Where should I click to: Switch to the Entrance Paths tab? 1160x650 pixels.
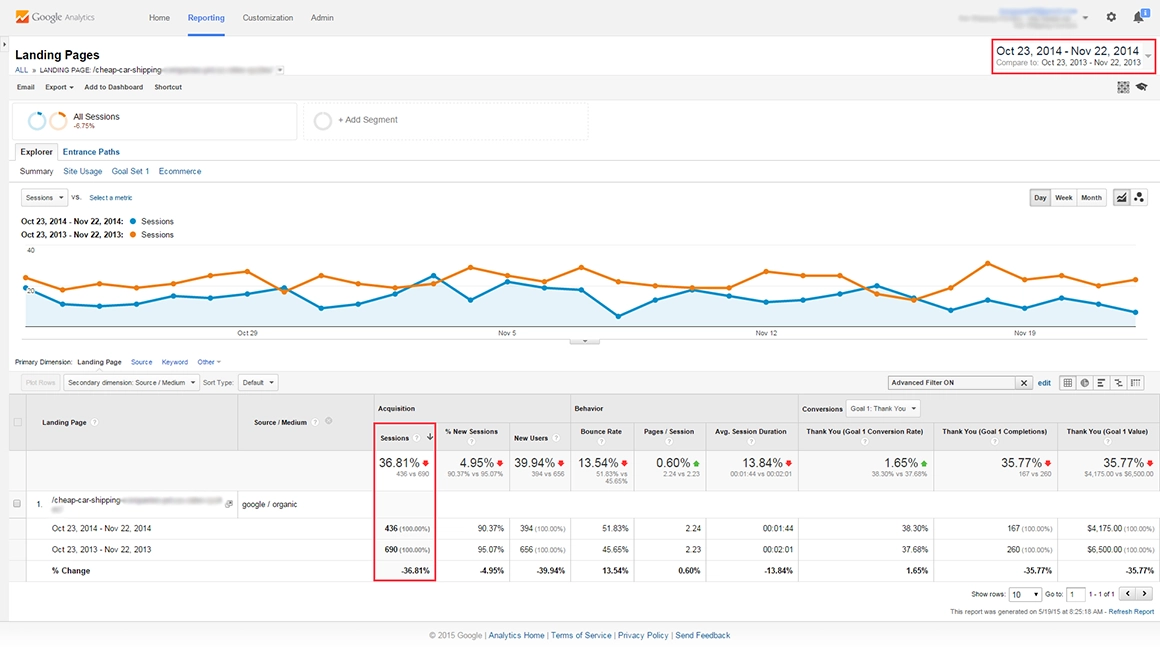click(x=91, y=152)
